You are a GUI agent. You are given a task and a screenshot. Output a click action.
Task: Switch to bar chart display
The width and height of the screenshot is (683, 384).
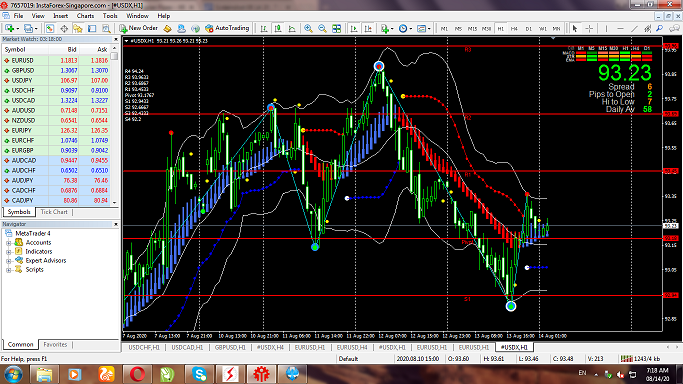click(264, 28)
